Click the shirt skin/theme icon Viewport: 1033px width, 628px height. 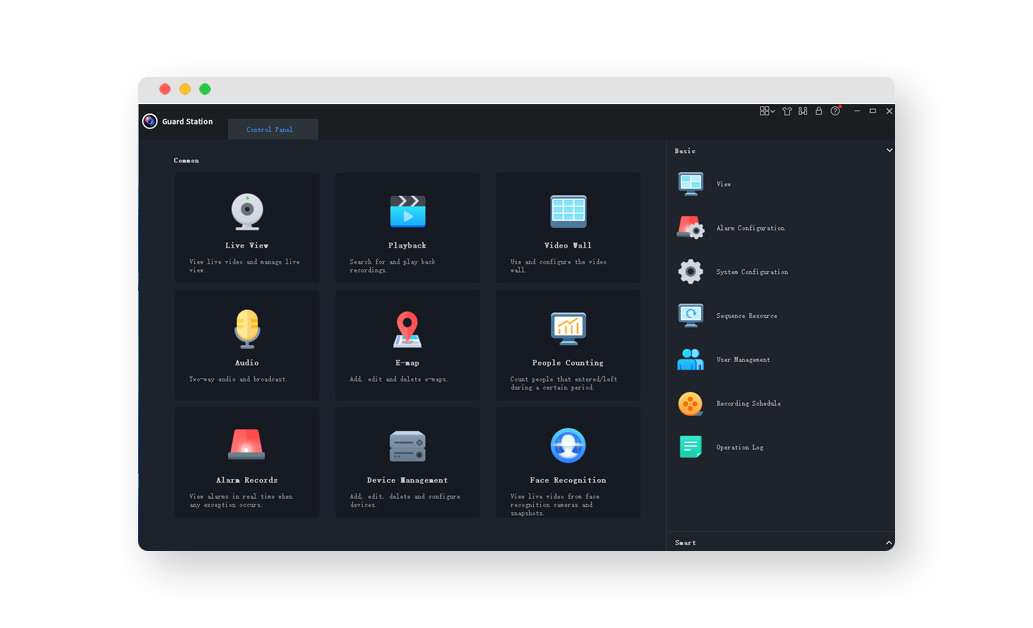pos(787,111)
